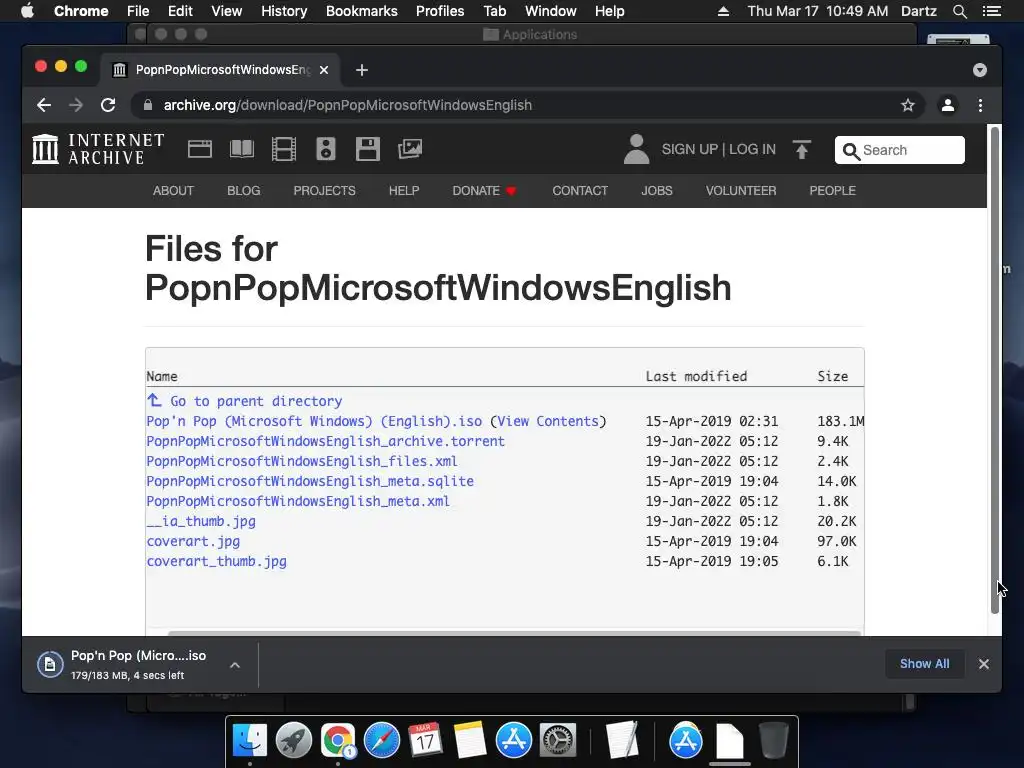This screenshot has height=768, width=1024.
Task: Open Notes from the Dock
Action: [x=470, y=741]
